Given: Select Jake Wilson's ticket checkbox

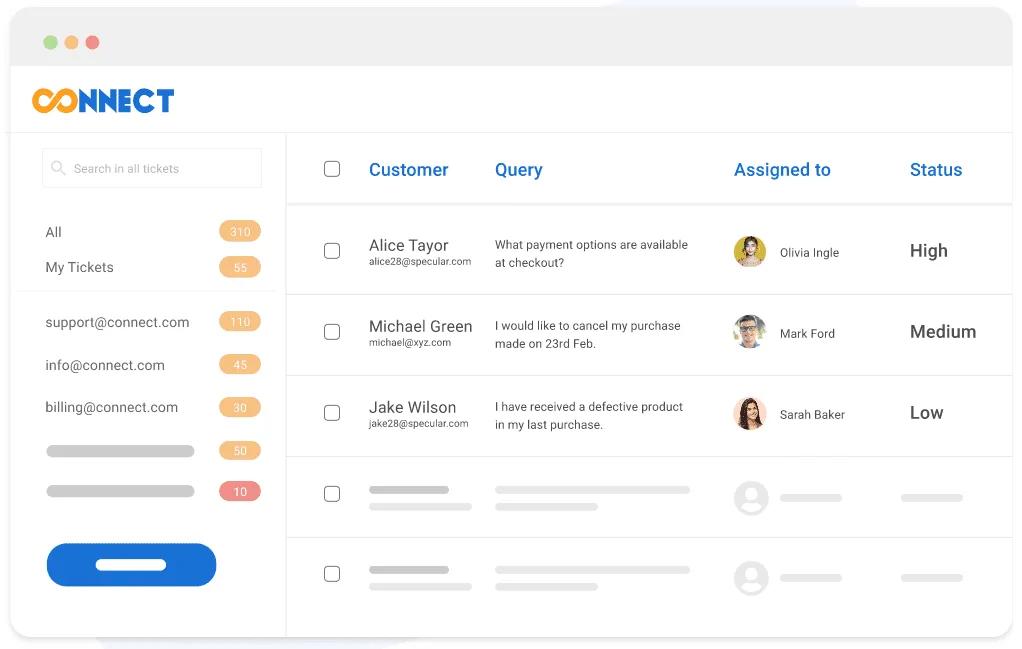Looking at the screenshot, I should (x=332, y=413).
